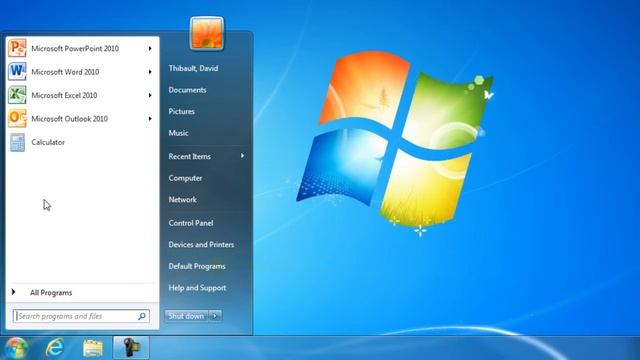Click Microsoft Word 2010 text
The height and width of the screenshot is (360, 640).
coord(65,72)
